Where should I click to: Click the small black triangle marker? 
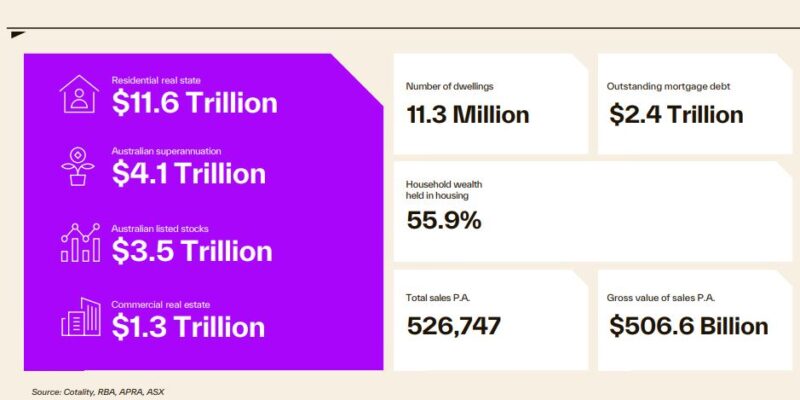(17, 35)
